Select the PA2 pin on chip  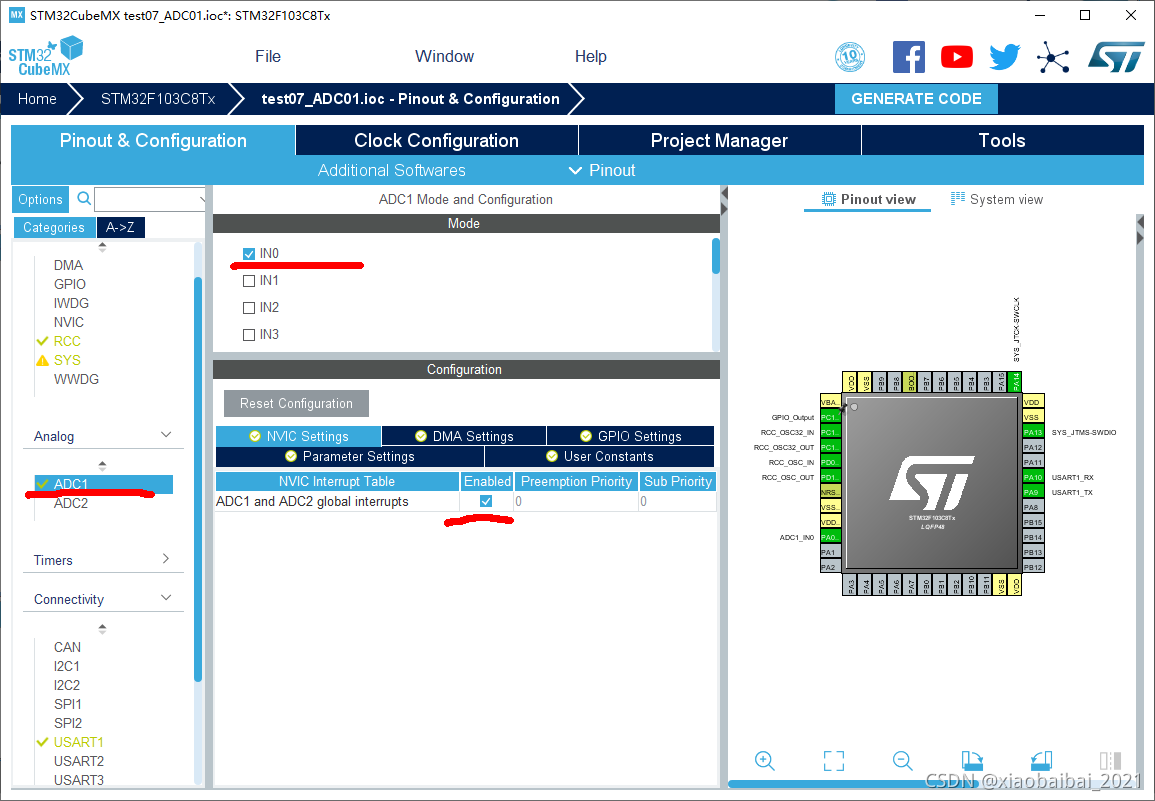(829, 567)
